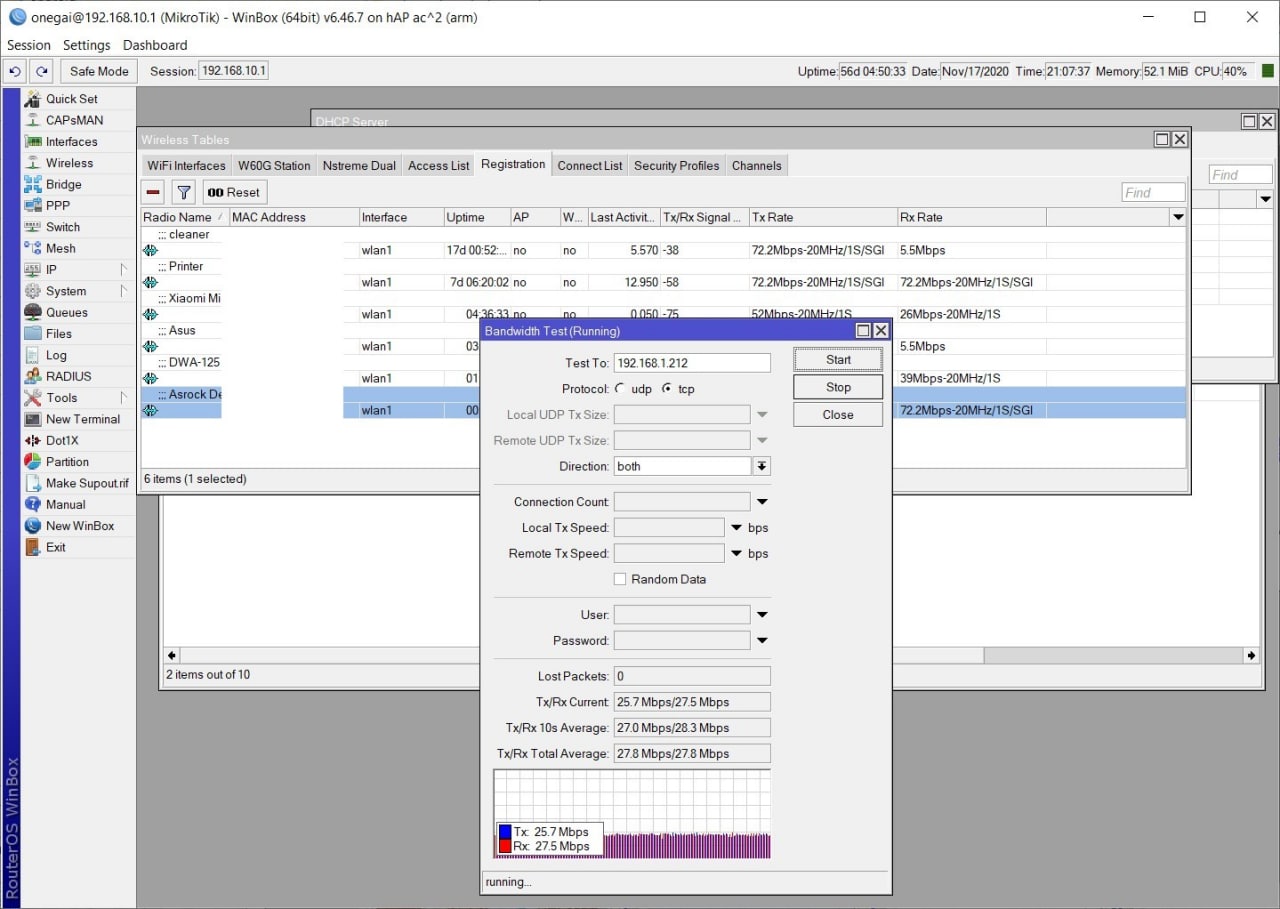Click Reset counters button
This screenshot has height=909, width=1280.
234,192
